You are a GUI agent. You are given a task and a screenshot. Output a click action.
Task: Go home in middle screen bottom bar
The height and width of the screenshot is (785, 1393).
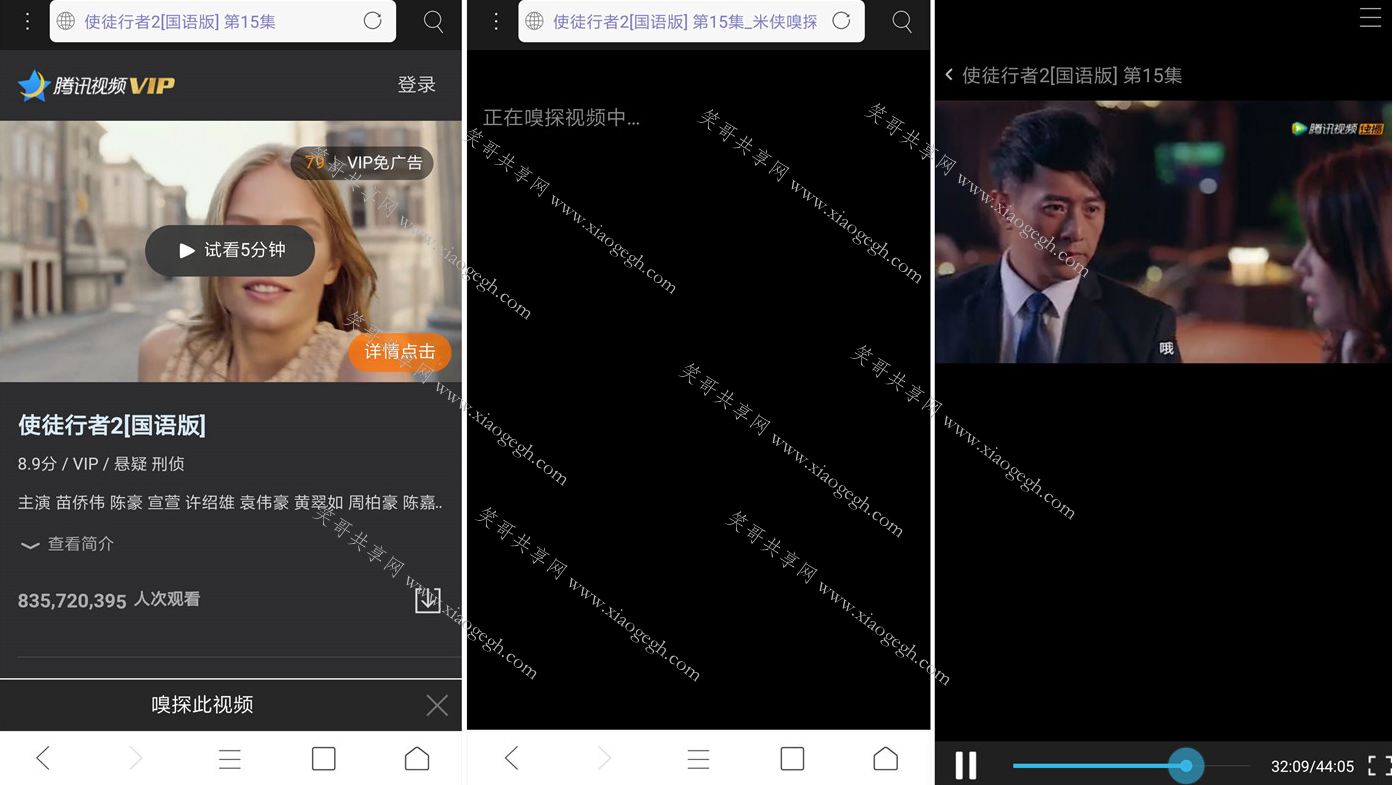click(886, 758)
